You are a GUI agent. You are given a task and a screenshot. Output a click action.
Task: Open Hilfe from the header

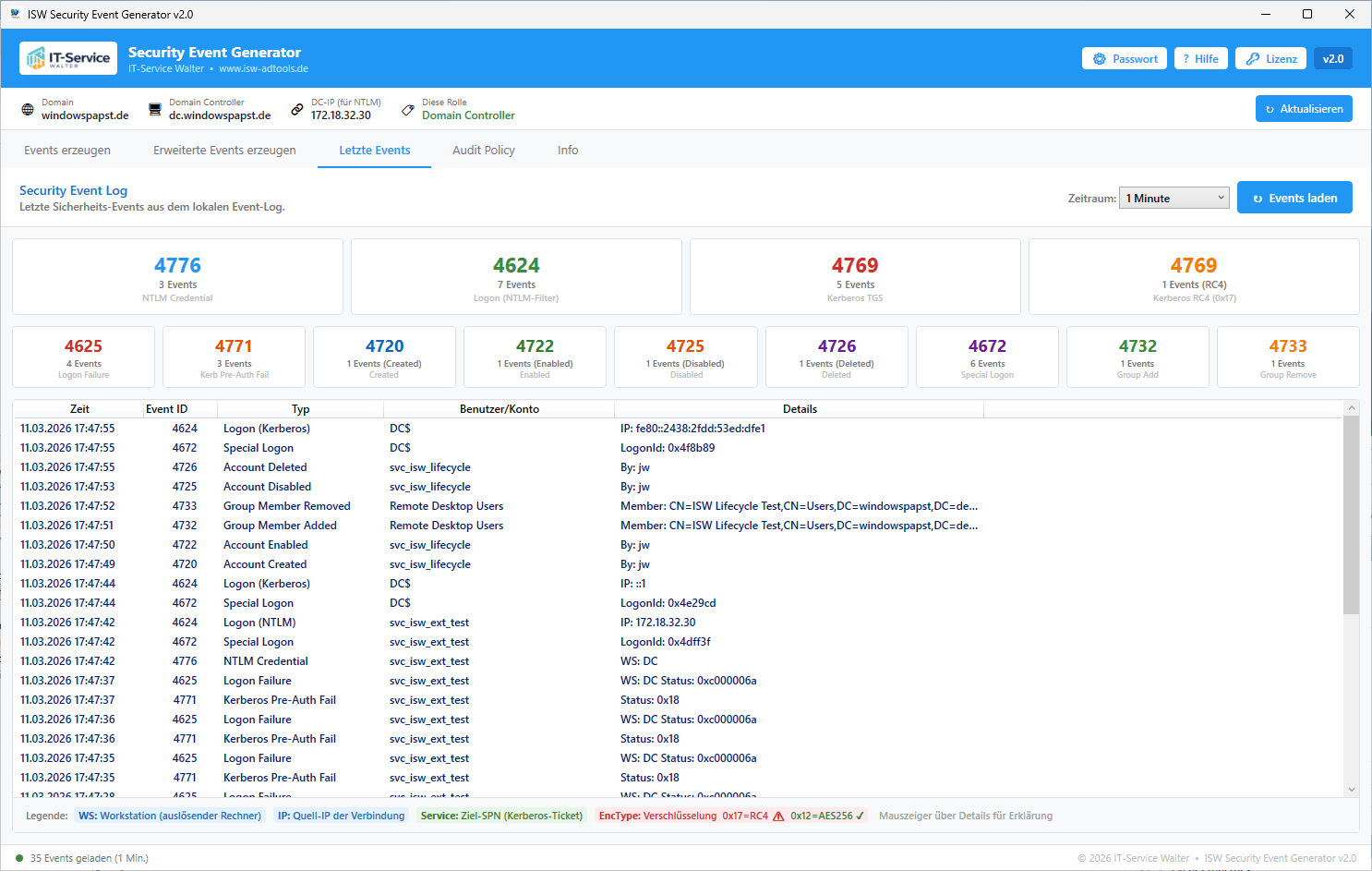(1200, 59)
